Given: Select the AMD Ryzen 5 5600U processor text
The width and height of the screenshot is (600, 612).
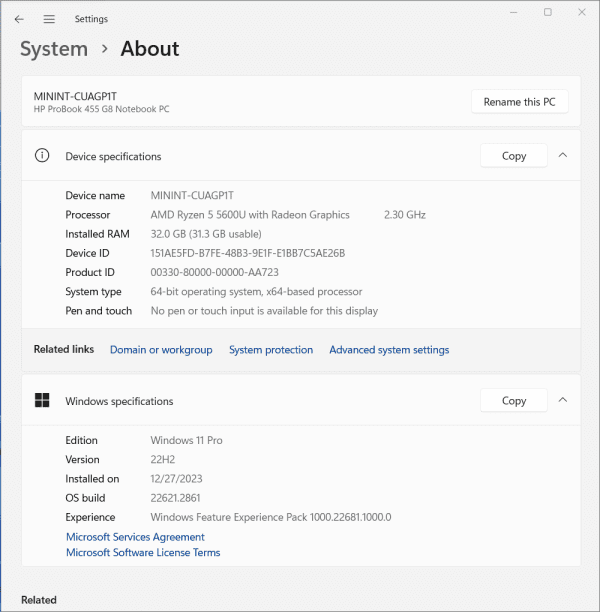Looking at the screenshot, I should [x=250, y=215].
